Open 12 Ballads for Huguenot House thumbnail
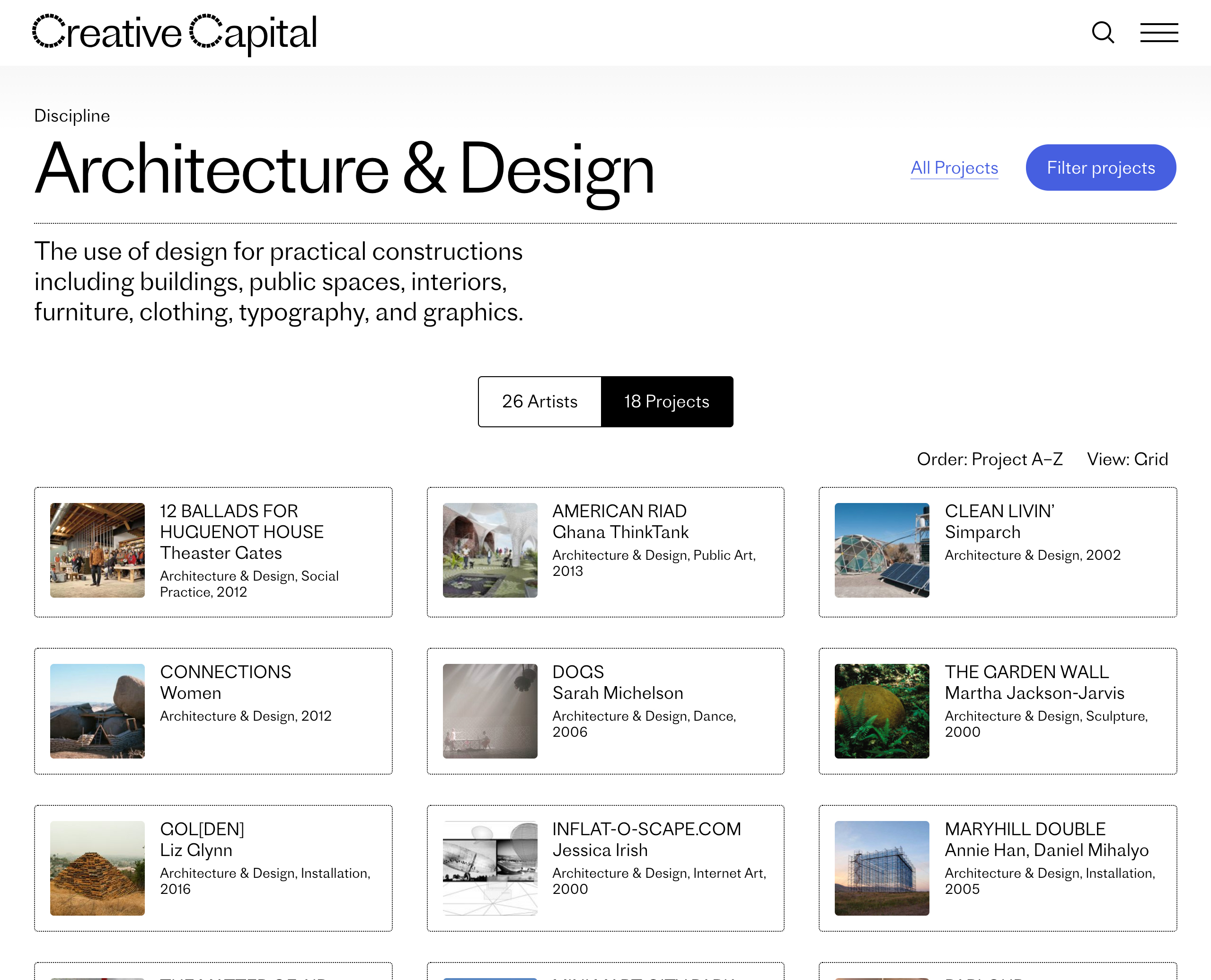Viewport: 1211px width, 980px height. click(x=97, y=550)
